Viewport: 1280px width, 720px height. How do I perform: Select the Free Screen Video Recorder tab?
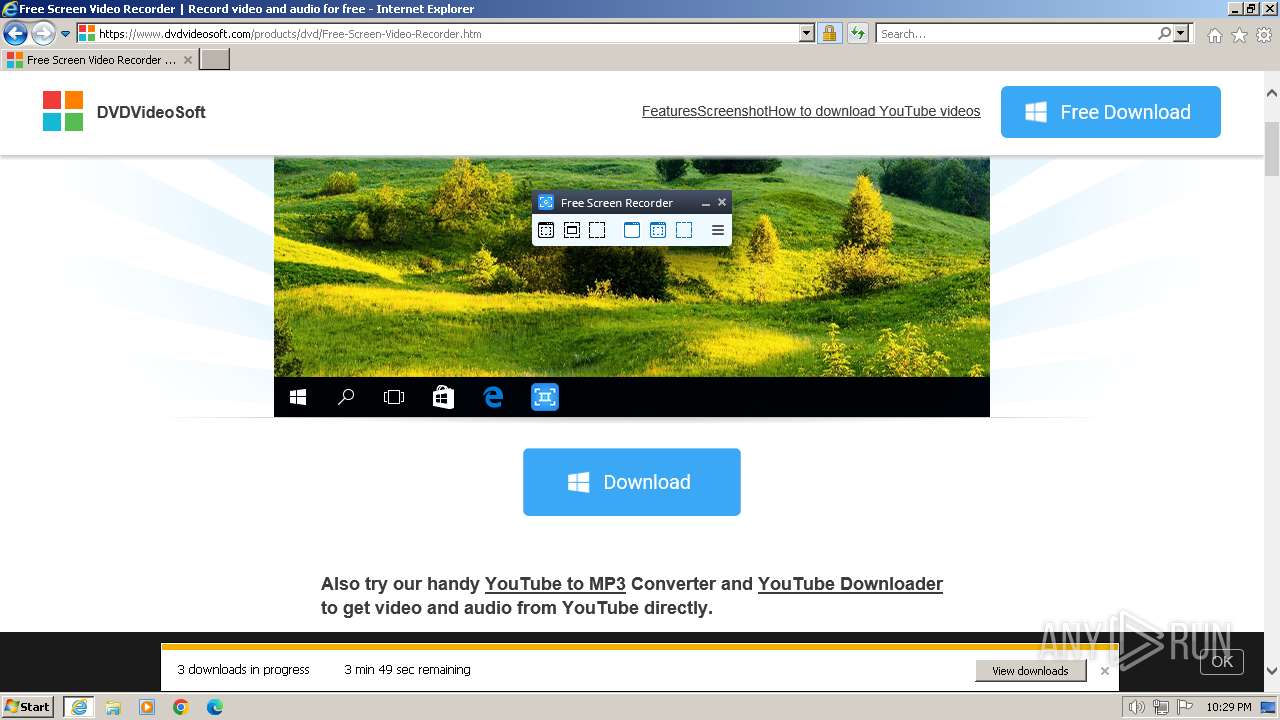[x=100, y=60]
